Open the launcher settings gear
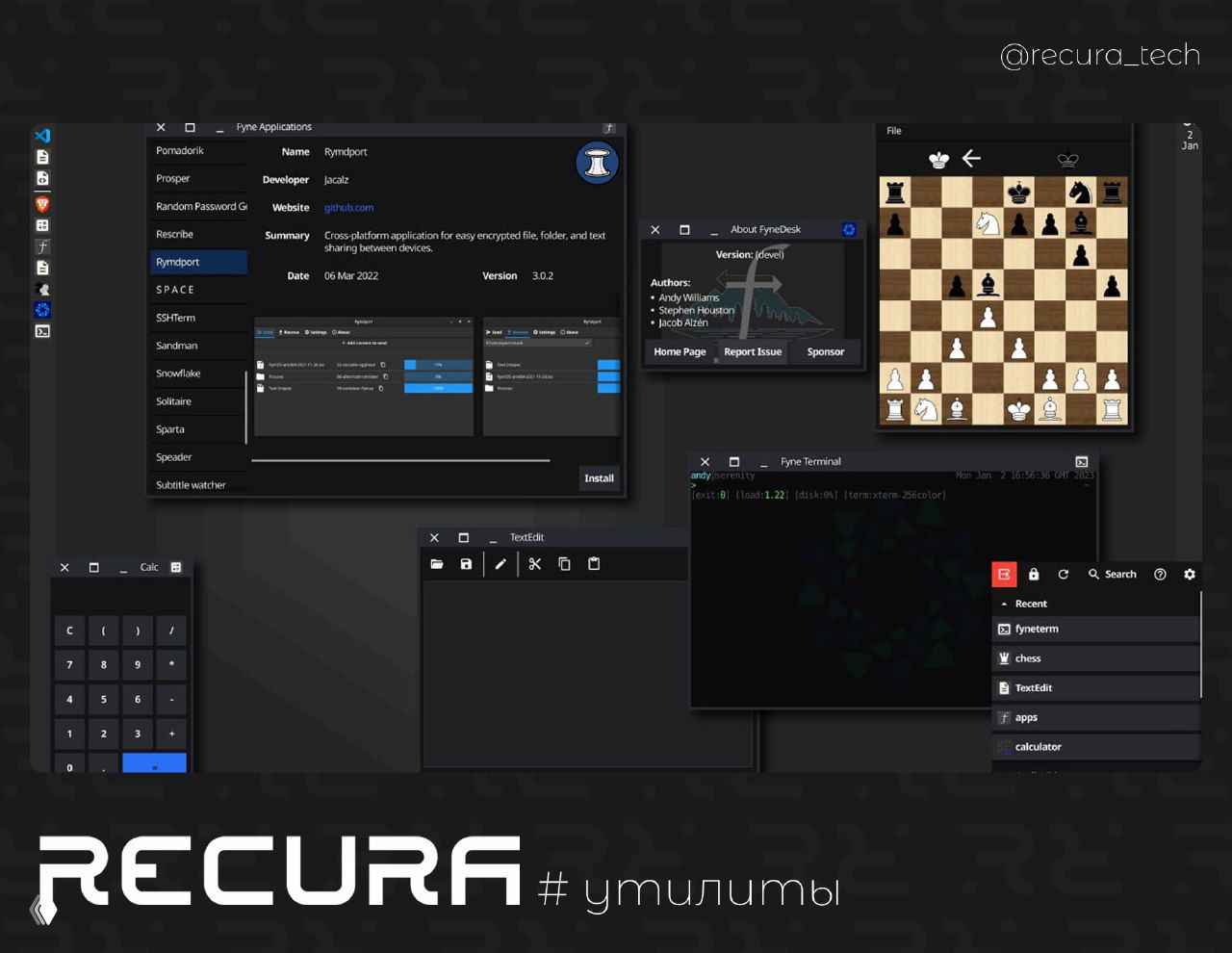 pyautogui.click(x=1190, y=574)
